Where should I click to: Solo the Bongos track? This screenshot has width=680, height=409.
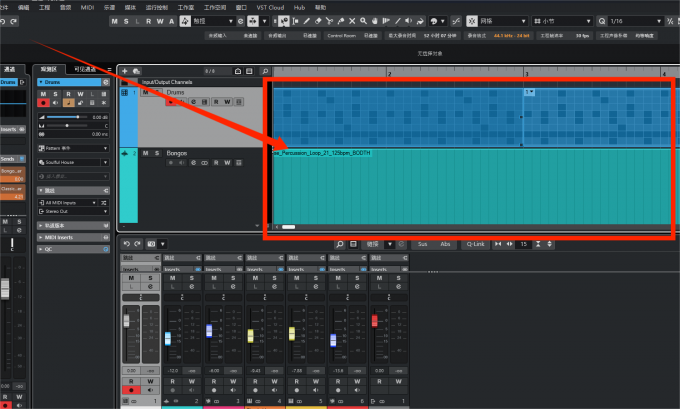(x=157, y=153)
